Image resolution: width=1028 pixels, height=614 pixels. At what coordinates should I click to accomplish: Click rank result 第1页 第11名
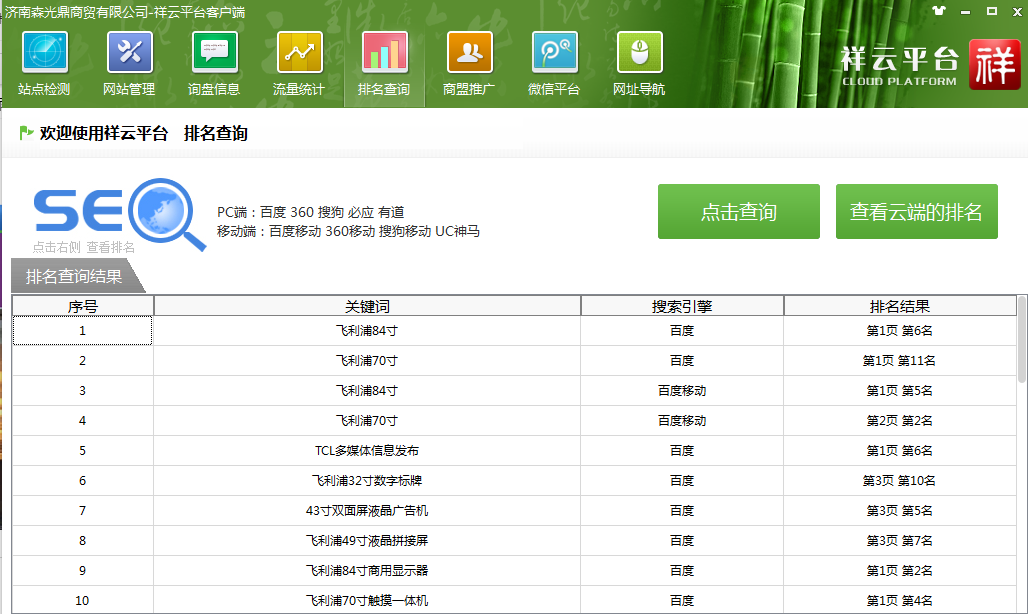click(900, 361)
